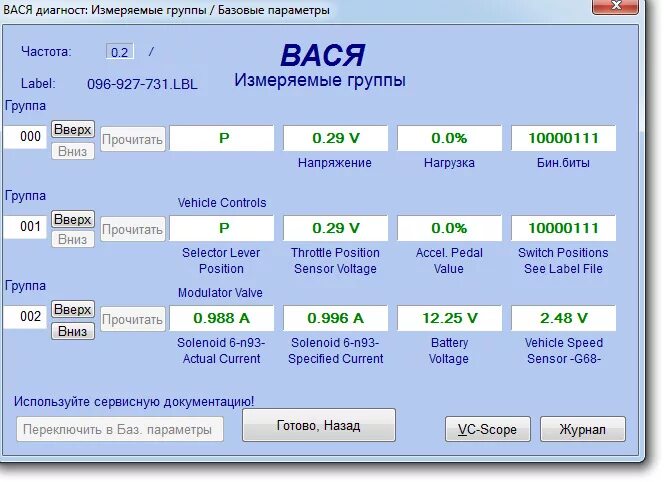Click Переключить в Баз. параметры
664x482 pixels.
click(x=120, y=429)
